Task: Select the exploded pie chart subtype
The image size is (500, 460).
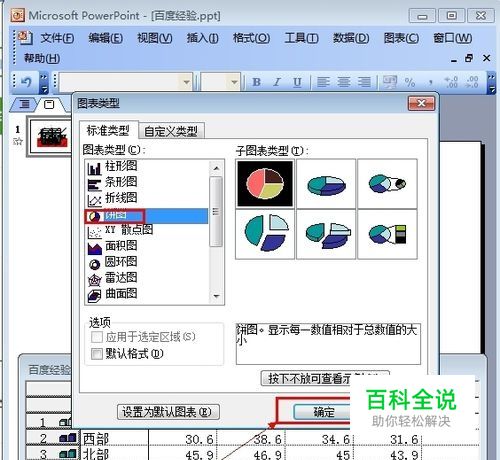Action: pos(265,234)
